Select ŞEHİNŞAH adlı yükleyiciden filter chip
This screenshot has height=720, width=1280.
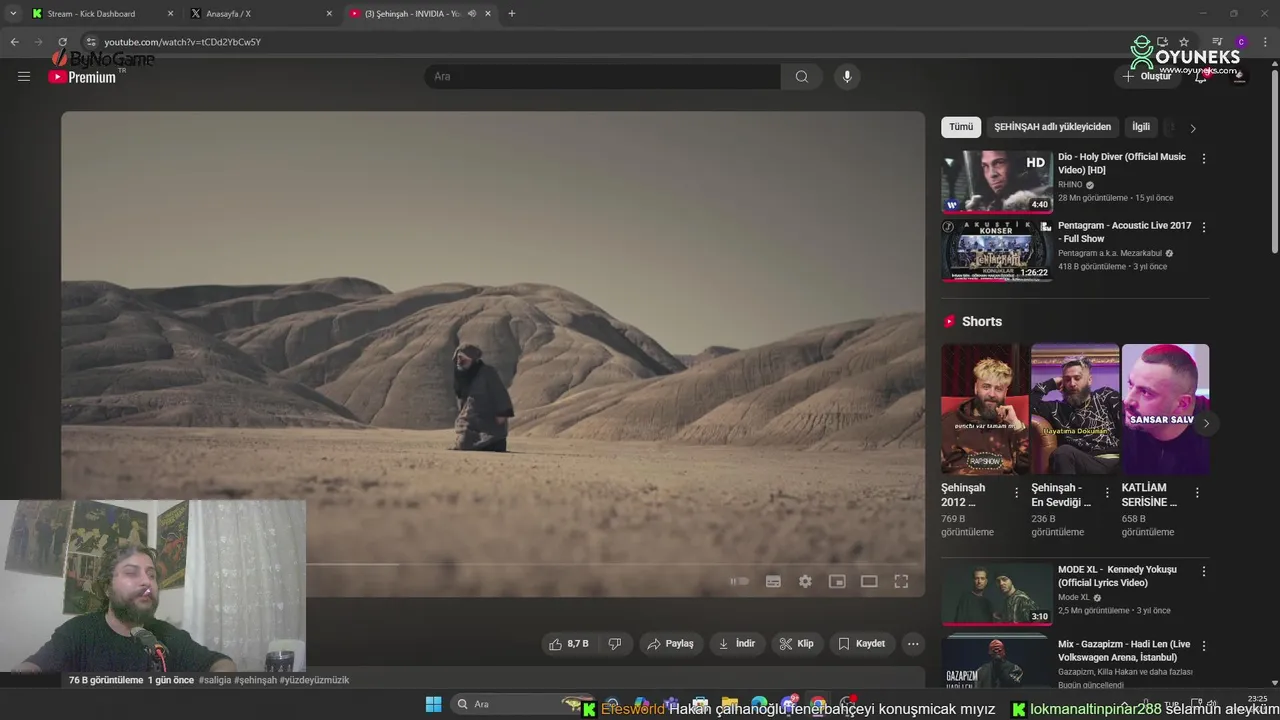click(x=1052, y=127)
